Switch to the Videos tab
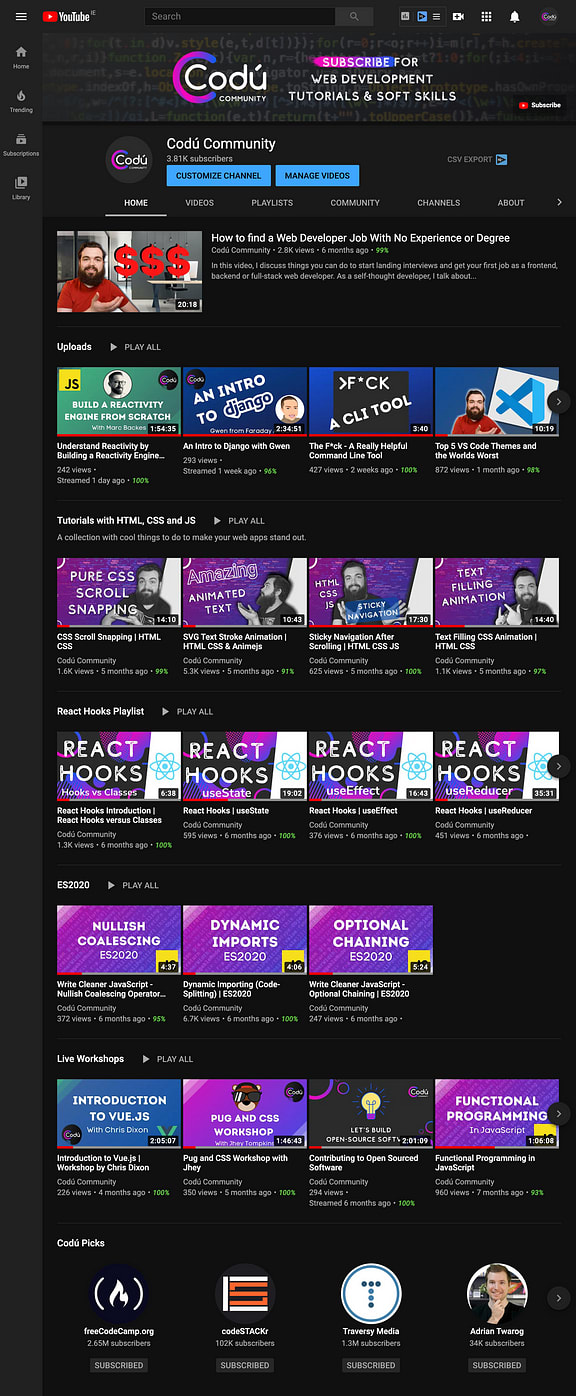Screen dimensions: 576x1396 (x=200, y=203)
